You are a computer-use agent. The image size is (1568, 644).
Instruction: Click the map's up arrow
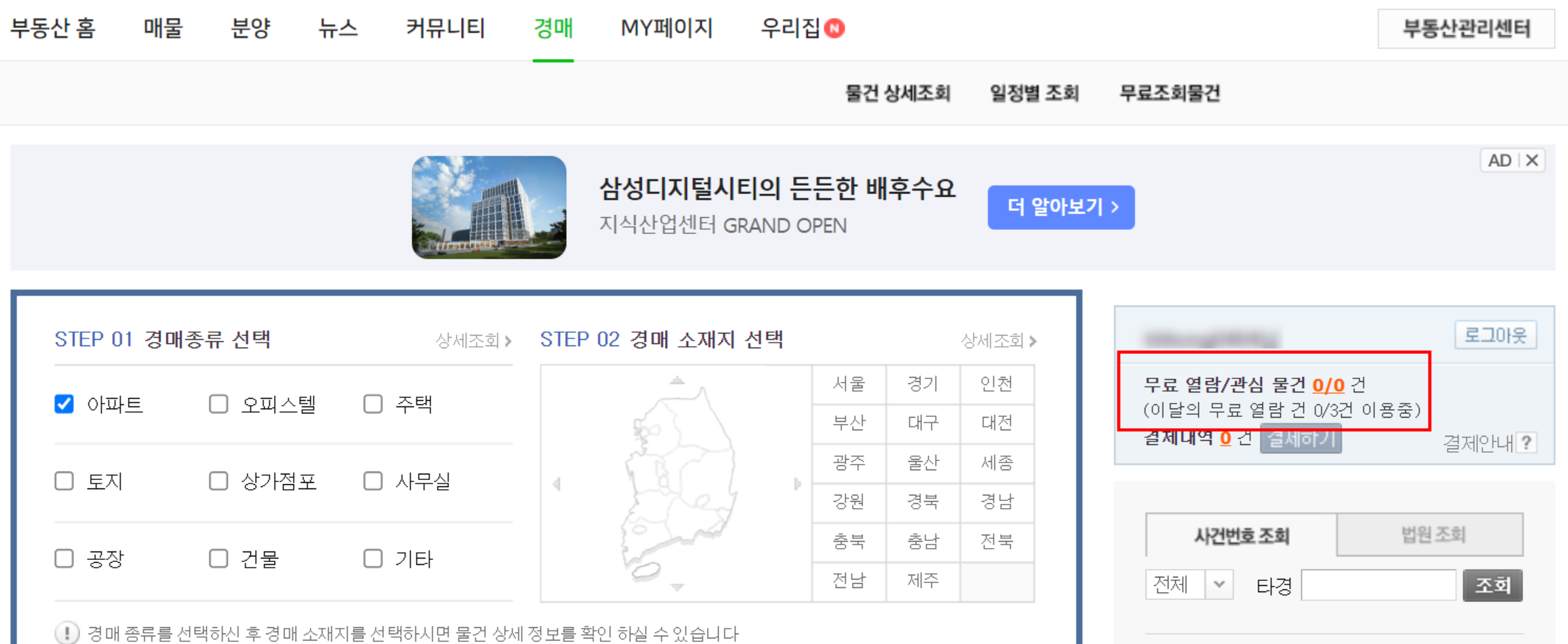tap(676, 381)
